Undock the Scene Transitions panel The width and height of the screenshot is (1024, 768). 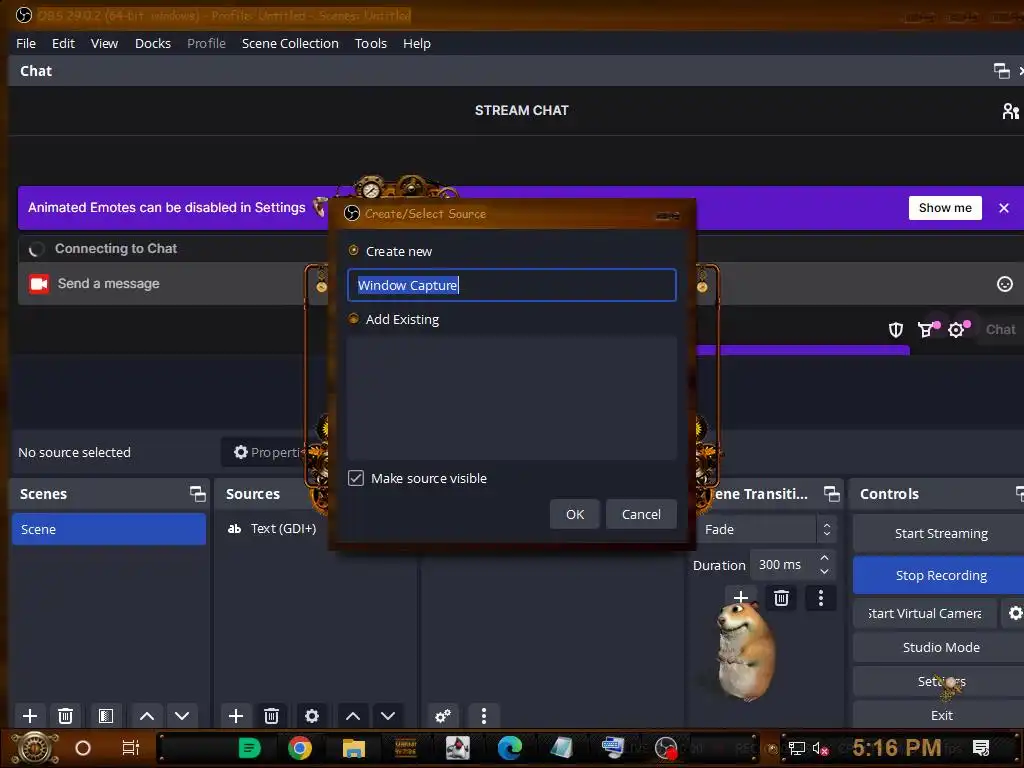tap(831, 494)
